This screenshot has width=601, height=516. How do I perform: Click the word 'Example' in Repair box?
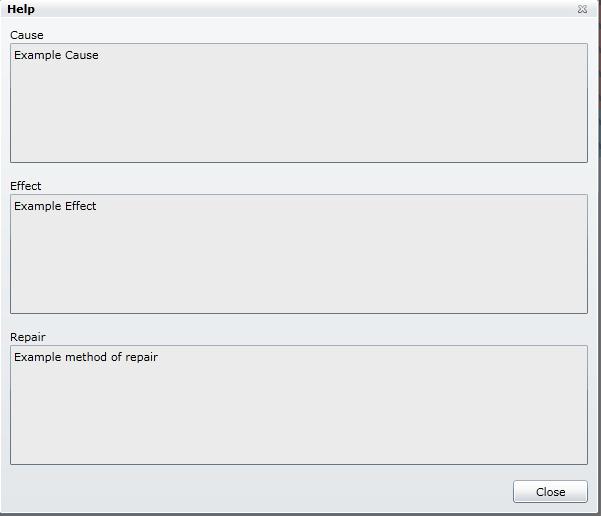point(37,358)
